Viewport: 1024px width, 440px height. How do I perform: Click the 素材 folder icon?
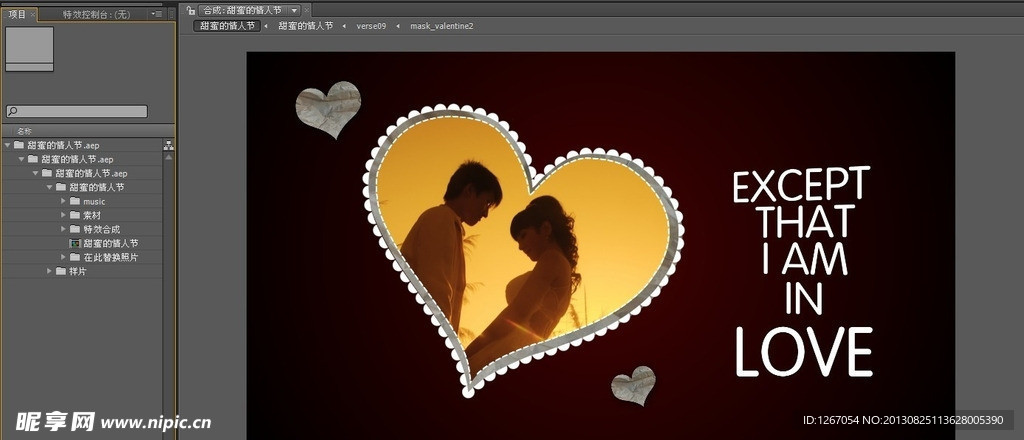point(75,215)
